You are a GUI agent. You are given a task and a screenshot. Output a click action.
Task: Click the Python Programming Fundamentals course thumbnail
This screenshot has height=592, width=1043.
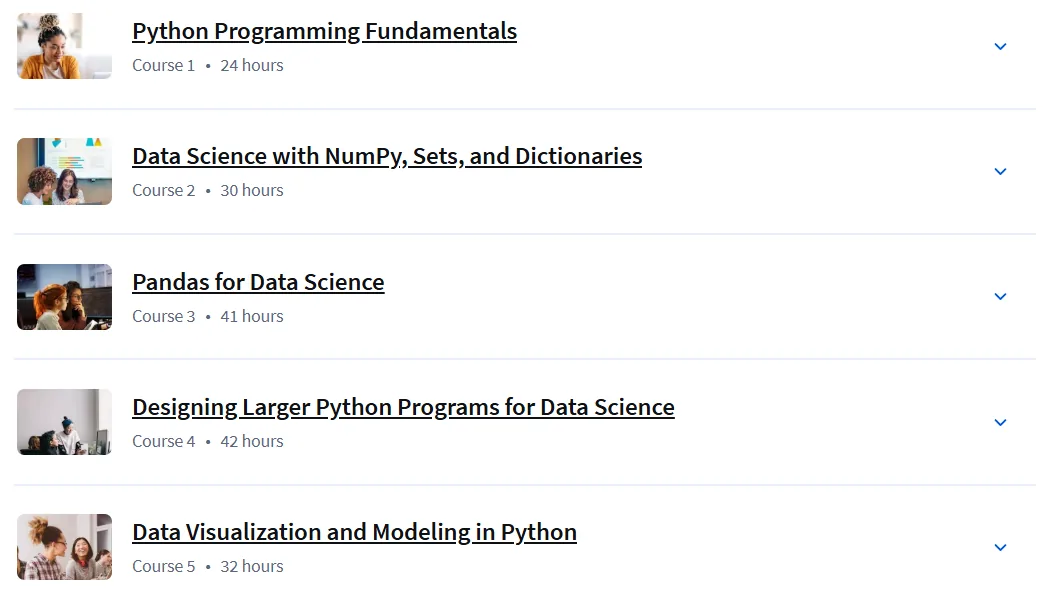click(x=65, y=46)
